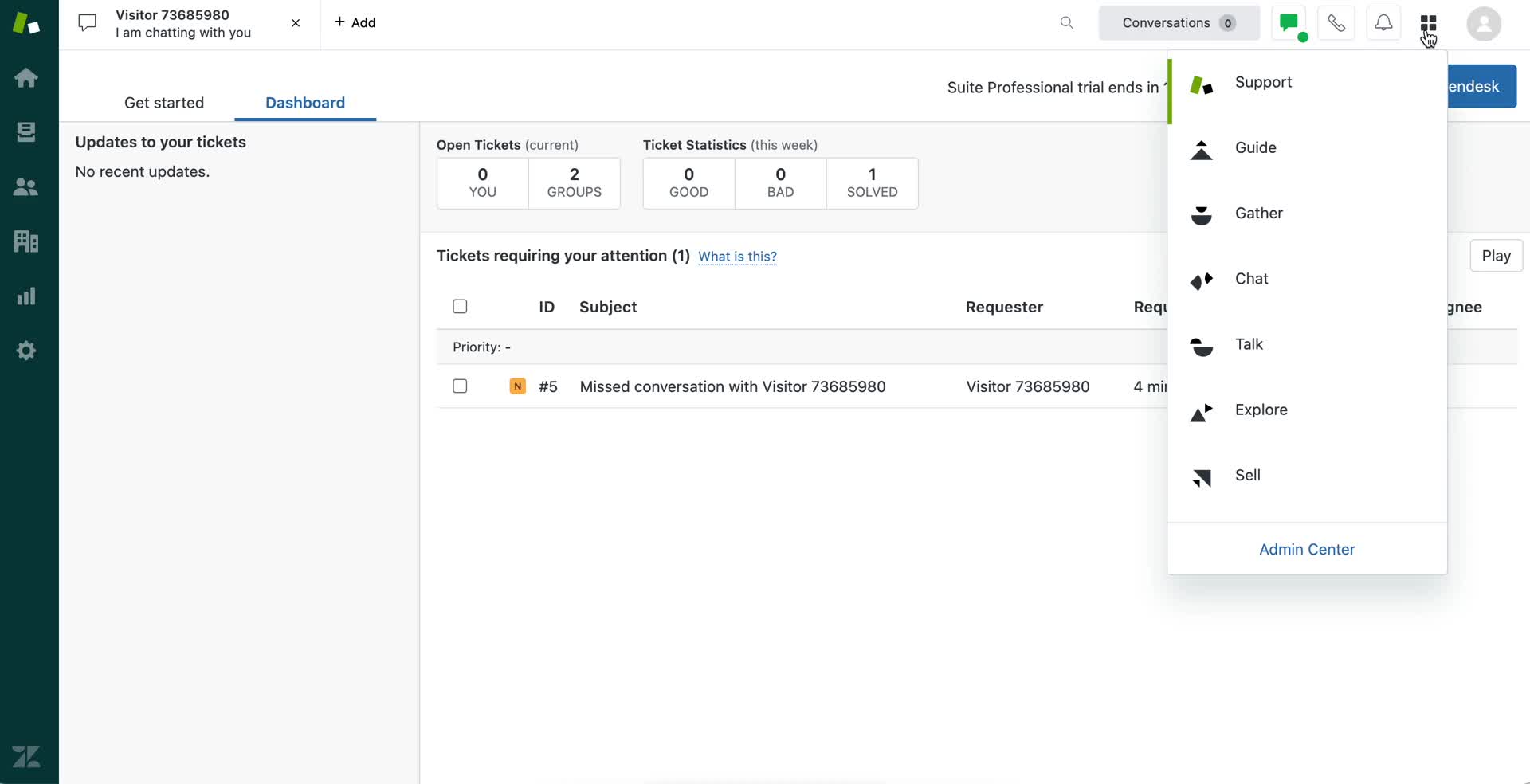The width and height of the screenshot is (1530, 784).
Task: Open the Admin Center link
Action: [x=1307, y=549]
